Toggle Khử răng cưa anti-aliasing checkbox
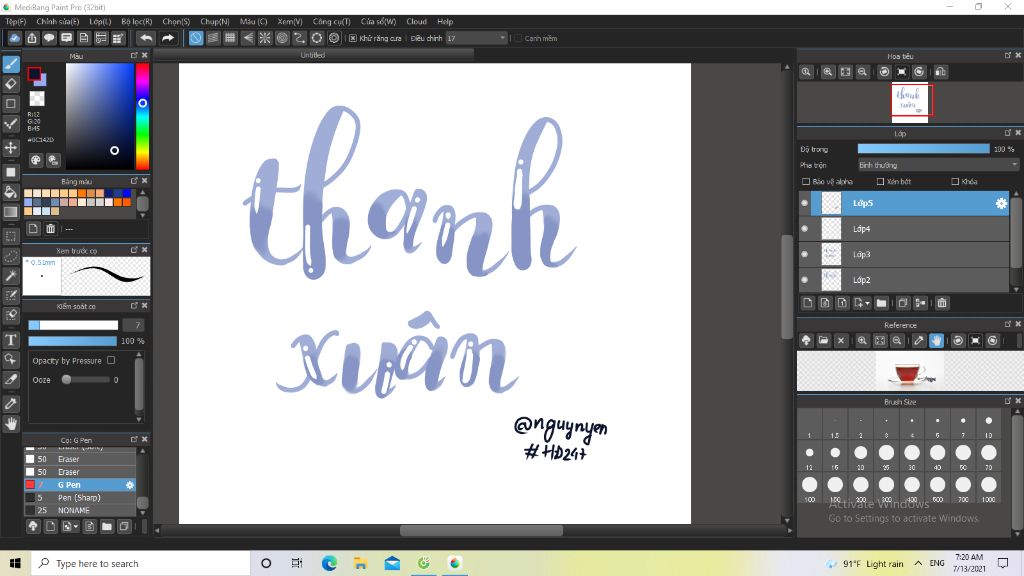1024x576 pixels. pyautogui.click(x=353, y=38)
